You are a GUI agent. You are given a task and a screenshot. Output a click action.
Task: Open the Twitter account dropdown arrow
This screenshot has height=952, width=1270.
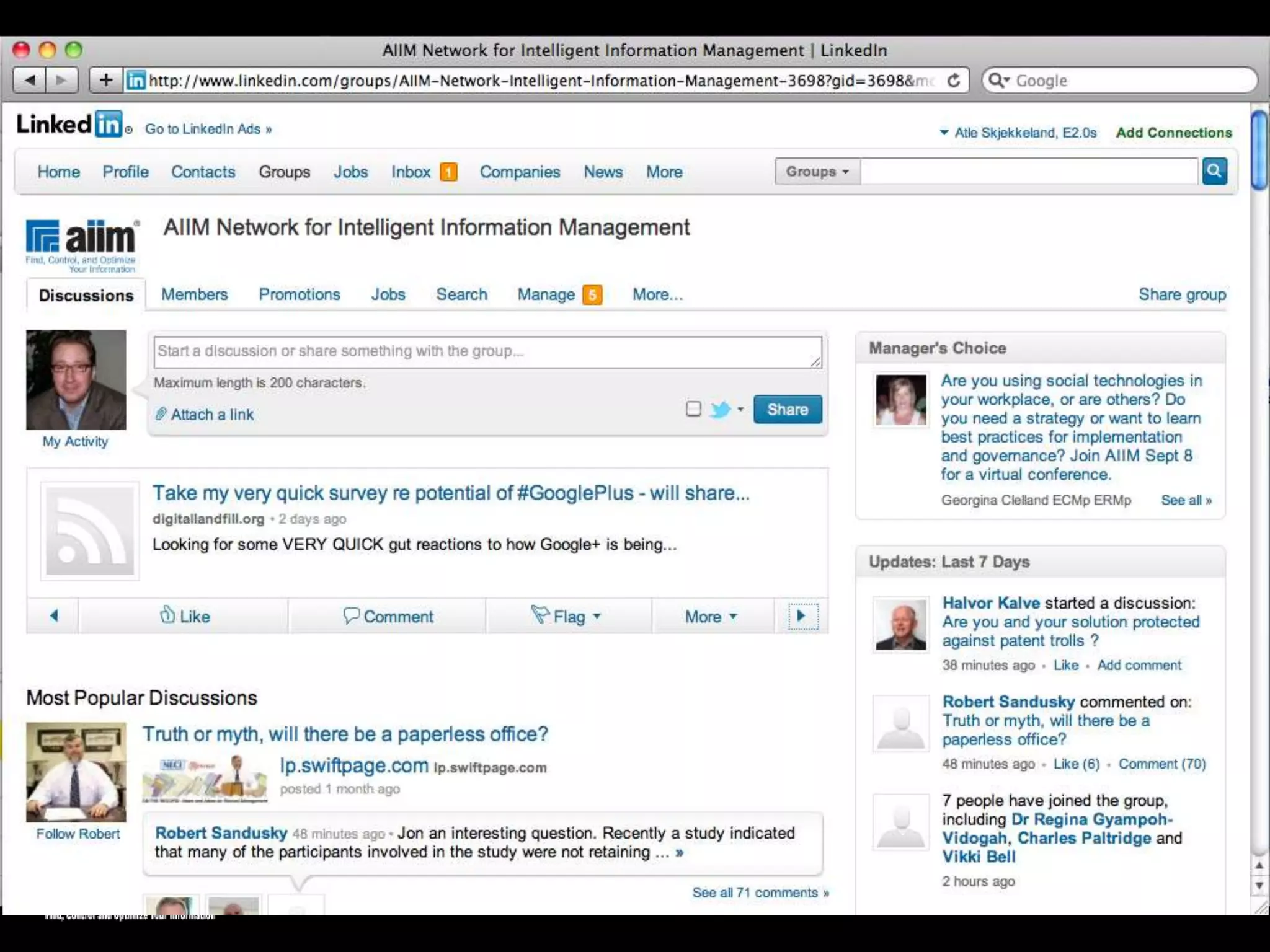[x=740, y=409]
